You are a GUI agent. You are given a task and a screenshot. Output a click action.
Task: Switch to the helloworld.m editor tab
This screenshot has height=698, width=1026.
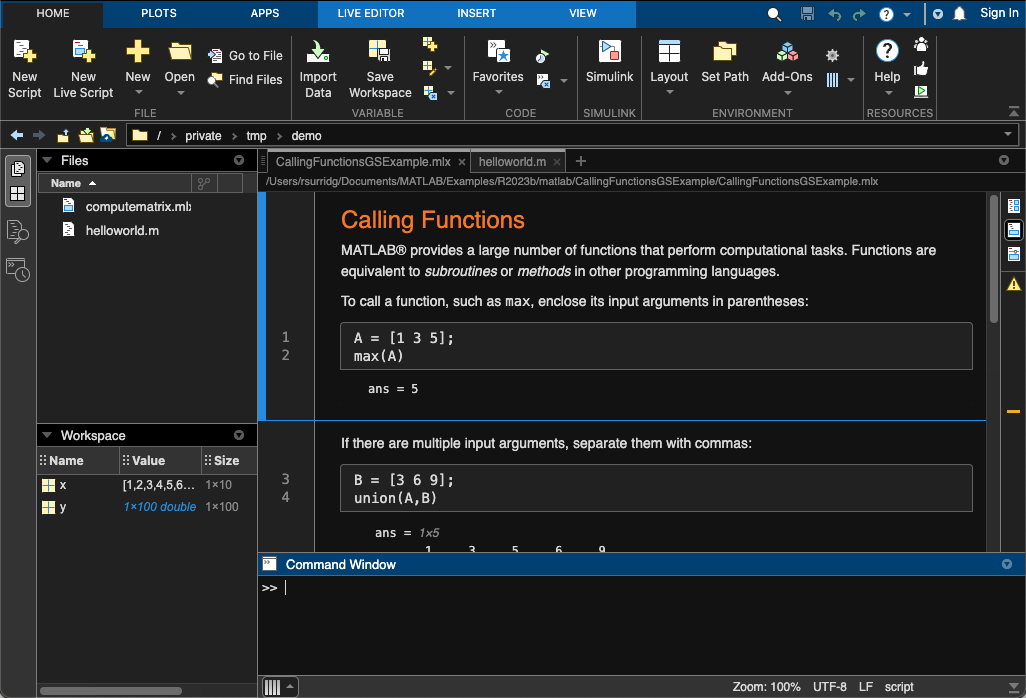pos(512,161)
